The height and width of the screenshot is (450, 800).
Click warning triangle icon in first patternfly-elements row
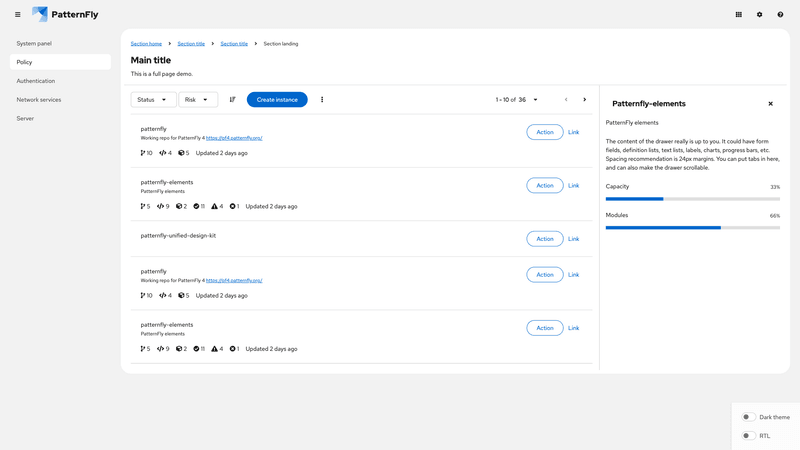pyautogui.click(x=214, y=207)
